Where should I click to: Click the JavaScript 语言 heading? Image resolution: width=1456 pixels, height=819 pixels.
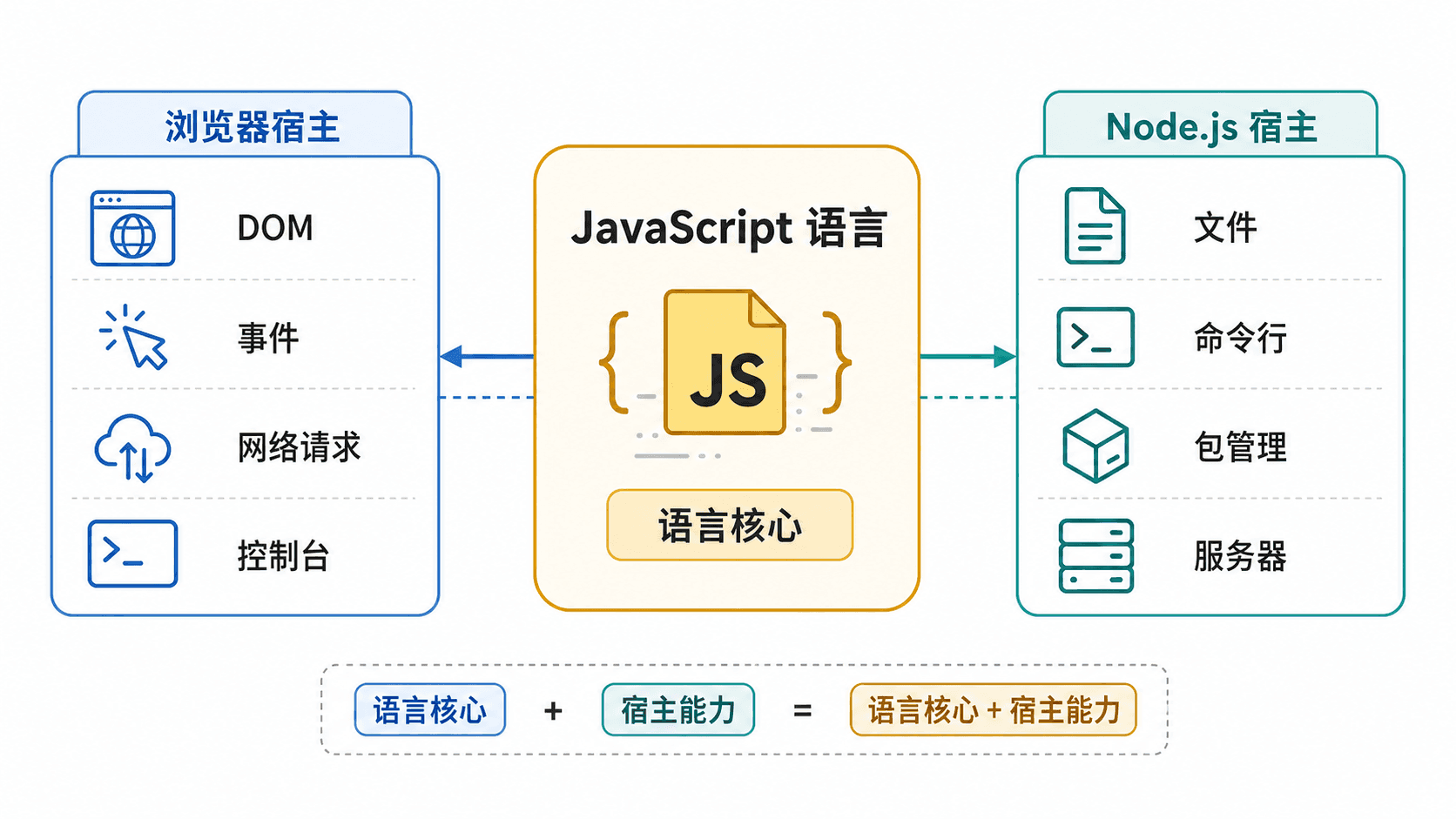(729, 229)
